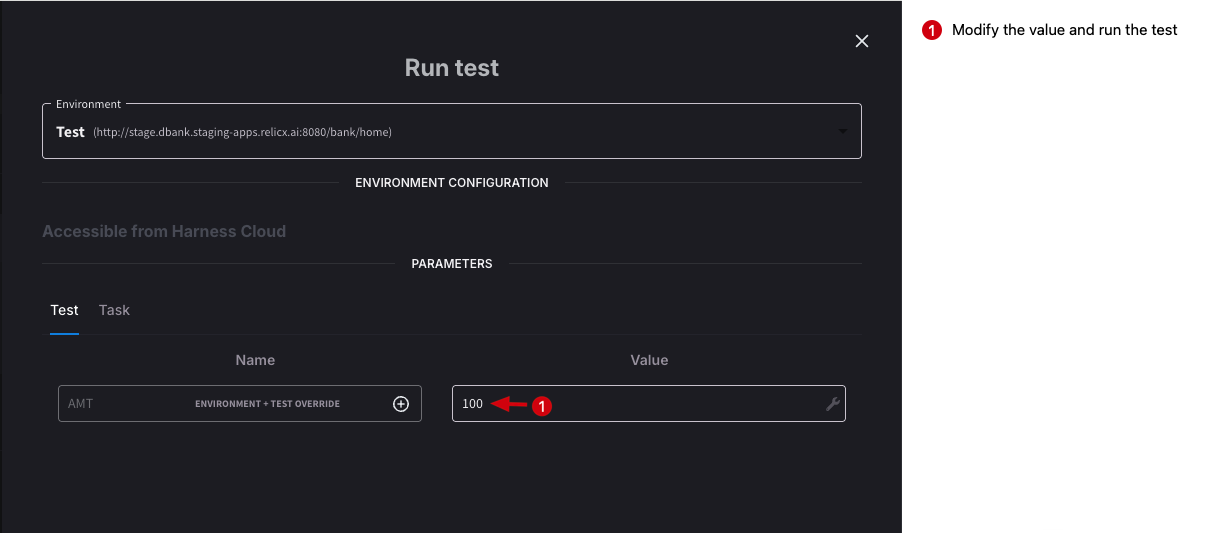Click the red step 1 marker beside value
The width and height of the screenshot is (1222, 533).
[x=541, y=406]
